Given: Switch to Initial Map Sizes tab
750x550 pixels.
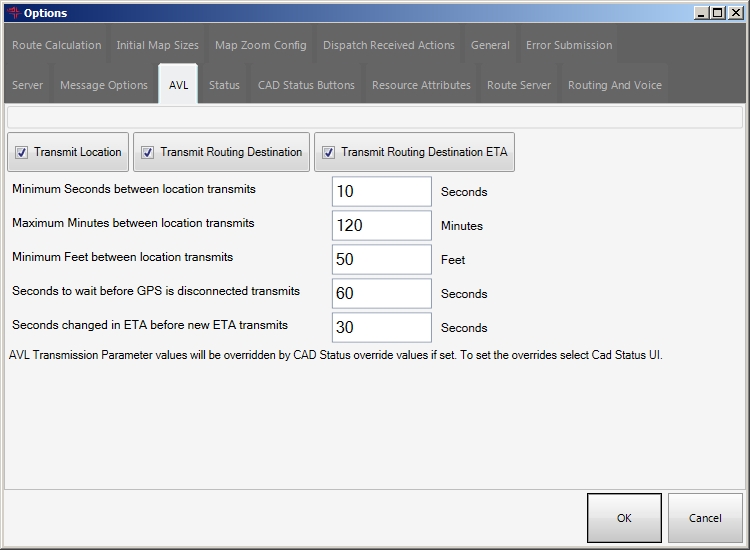Looking at the screenshot, I should coord(157,45).
